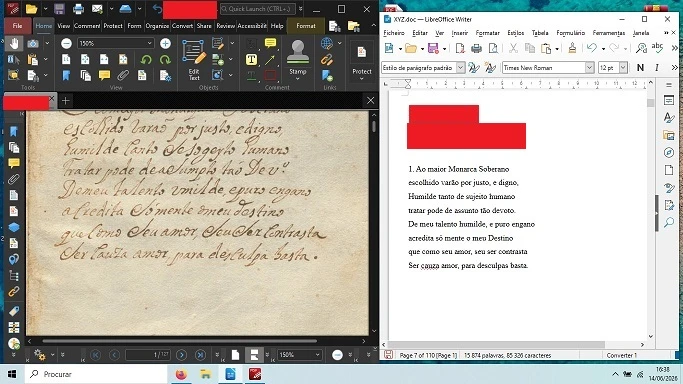Toggle italic I button in Writer
The width and height of the screenshot is (683, 384).
[x=656, y=67]
